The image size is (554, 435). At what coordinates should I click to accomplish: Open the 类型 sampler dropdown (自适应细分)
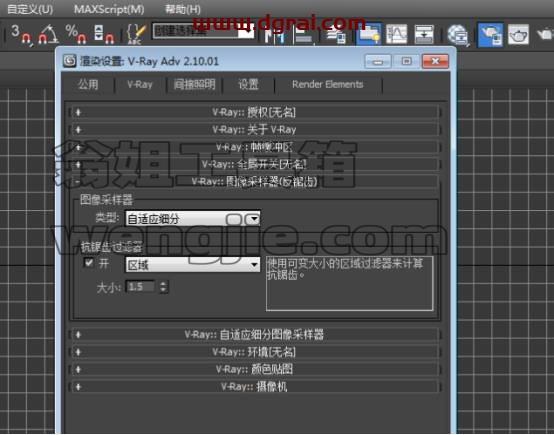tap(193, 219)
